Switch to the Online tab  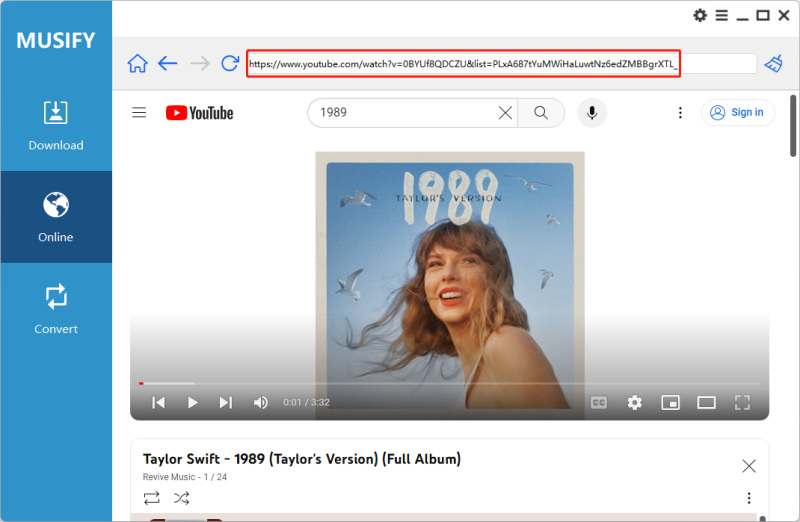point(56,217)
